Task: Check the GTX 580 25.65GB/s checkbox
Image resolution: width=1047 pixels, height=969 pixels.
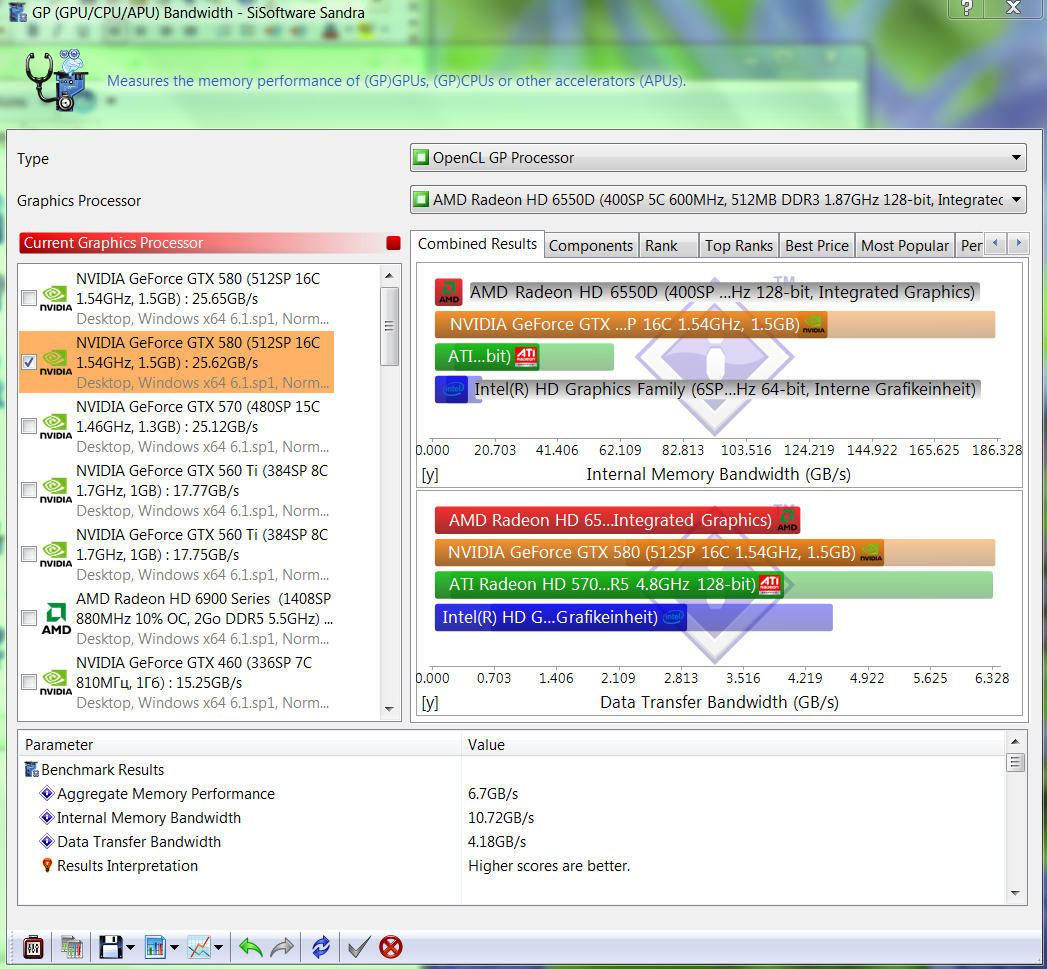Action: [29, 298]
